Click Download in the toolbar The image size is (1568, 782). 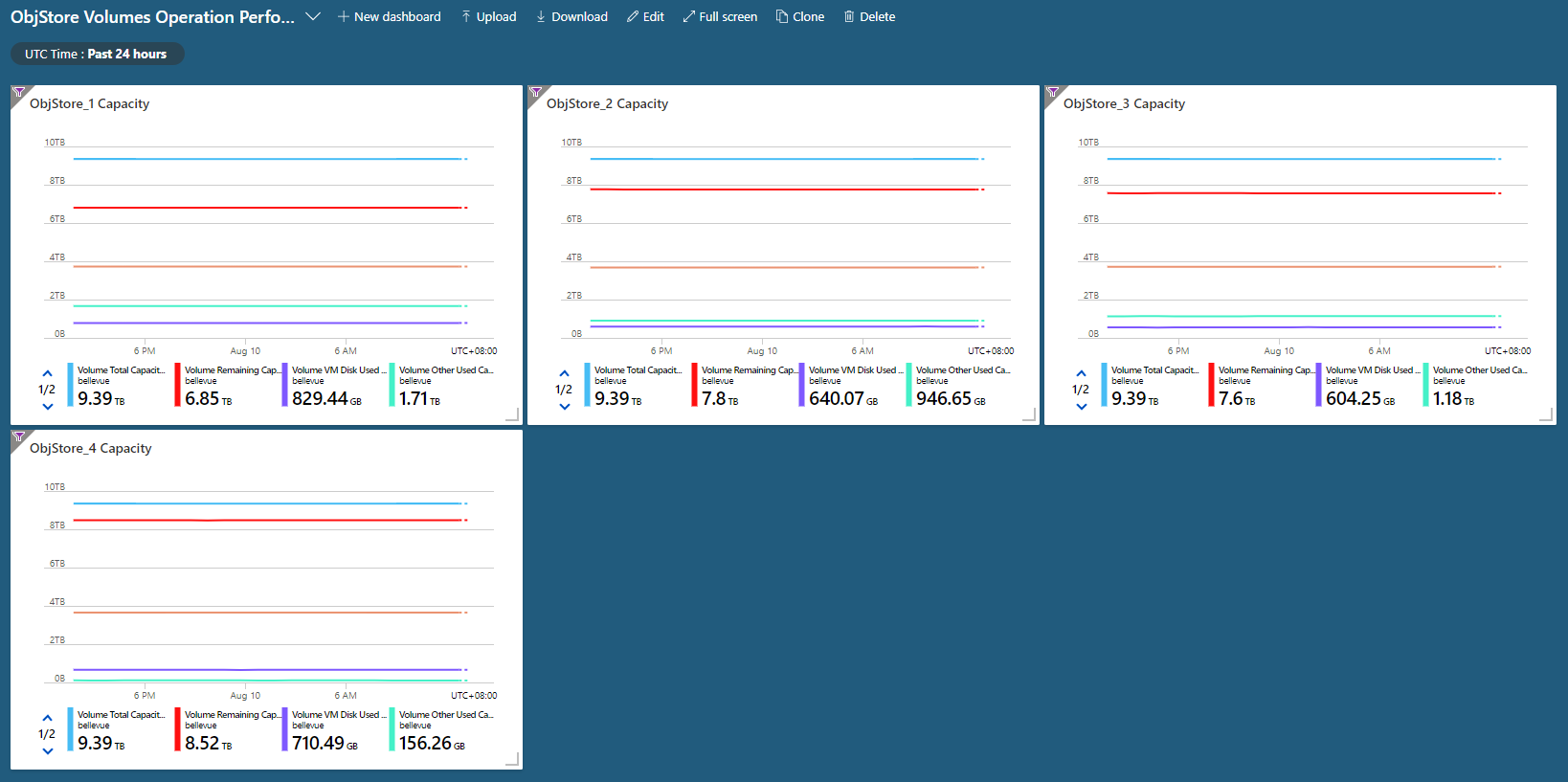(x=571, y=16)
